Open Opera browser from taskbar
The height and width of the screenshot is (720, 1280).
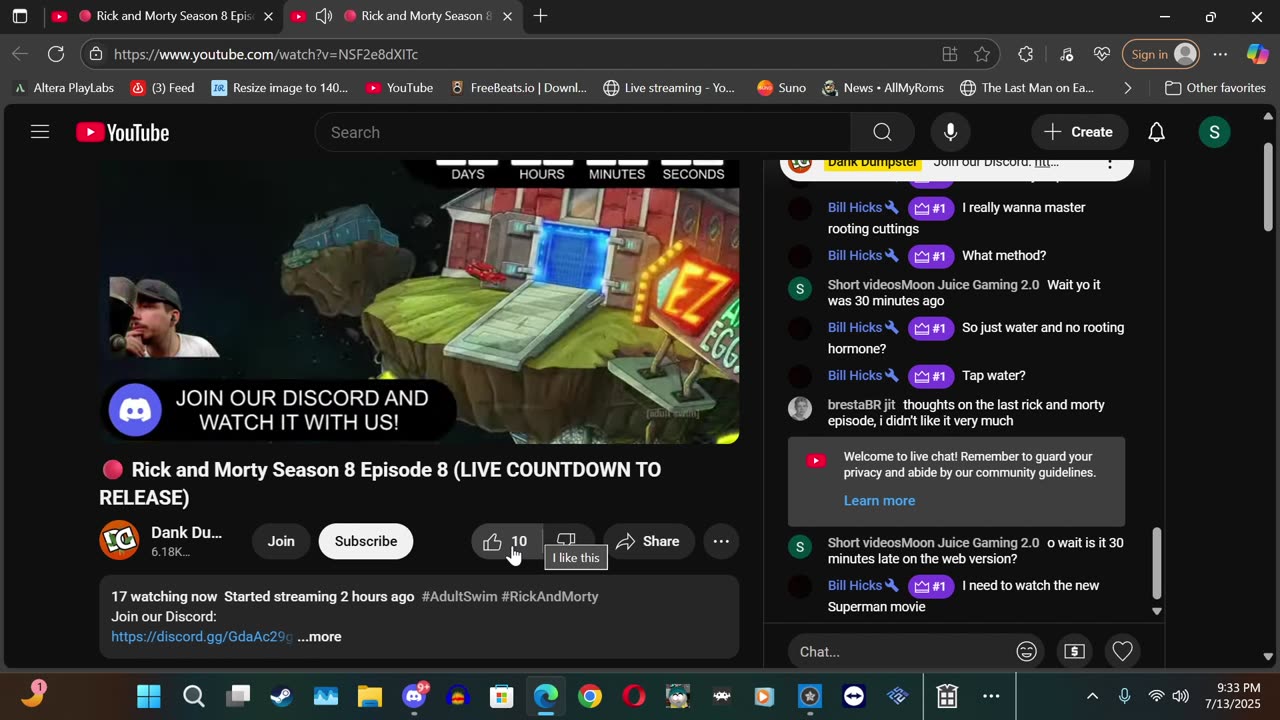pos(634,696)
